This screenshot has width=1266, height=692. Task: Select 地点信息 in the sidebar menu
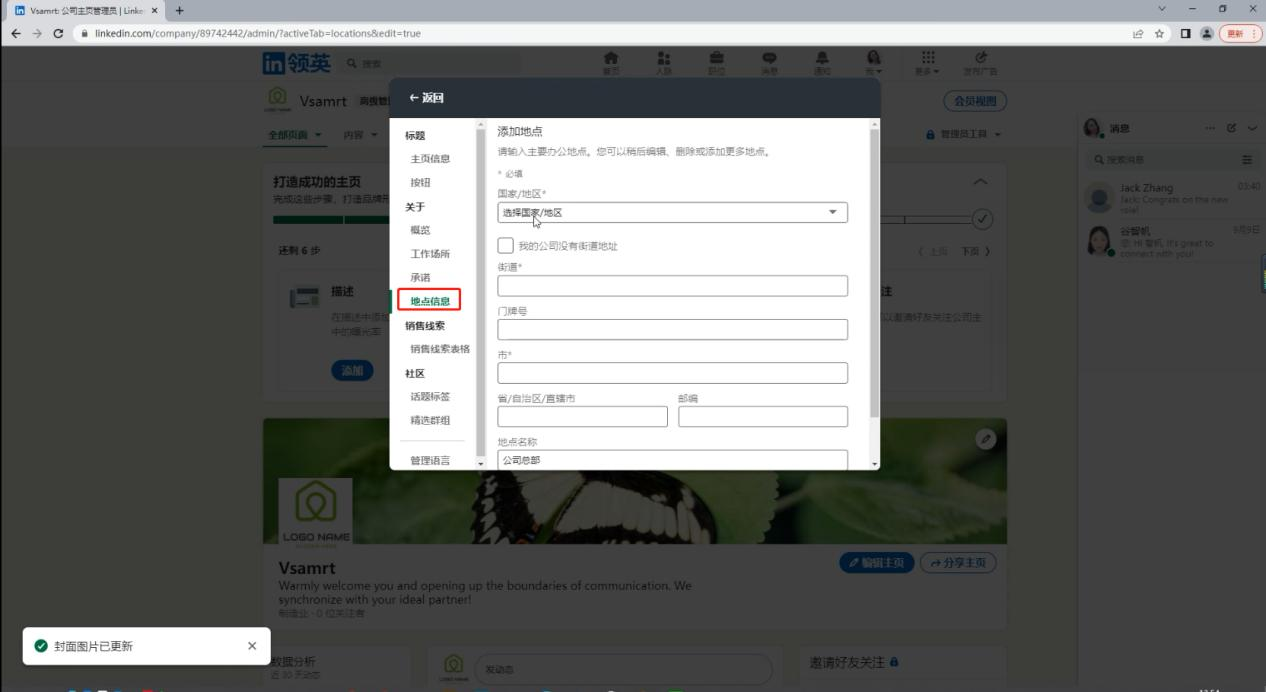pos(430,301)
